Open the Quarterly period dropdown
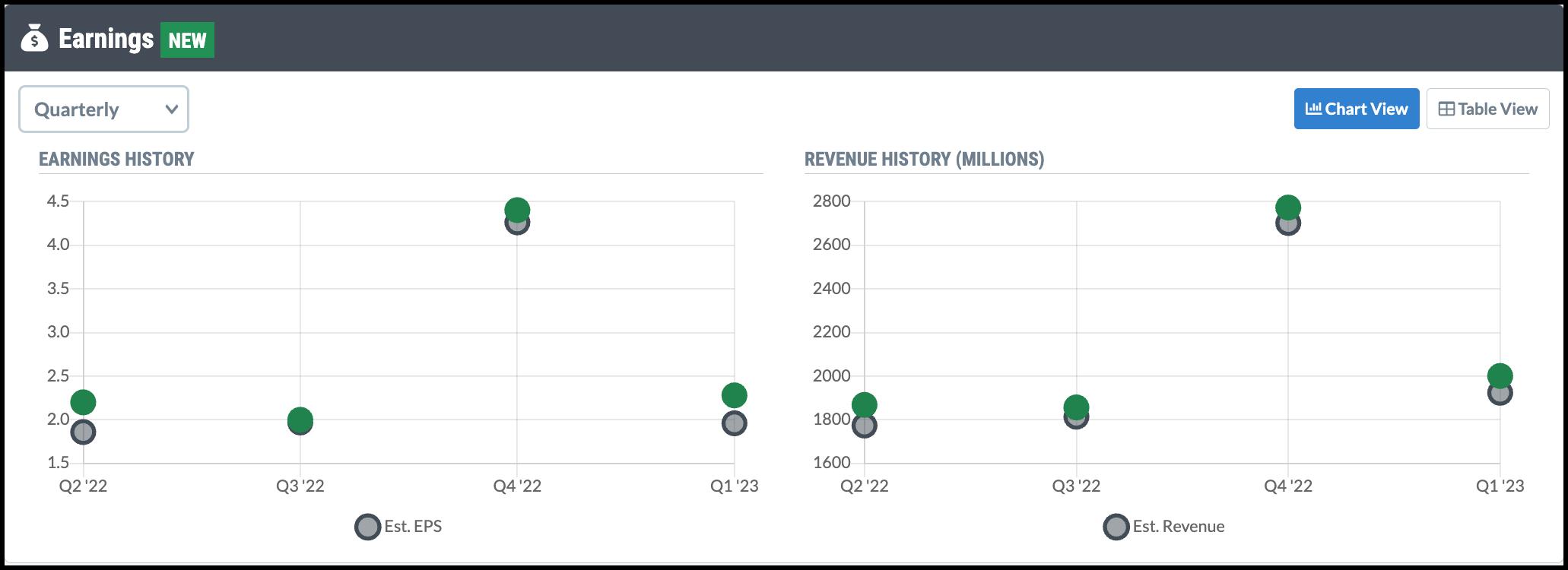 [103, 109]
